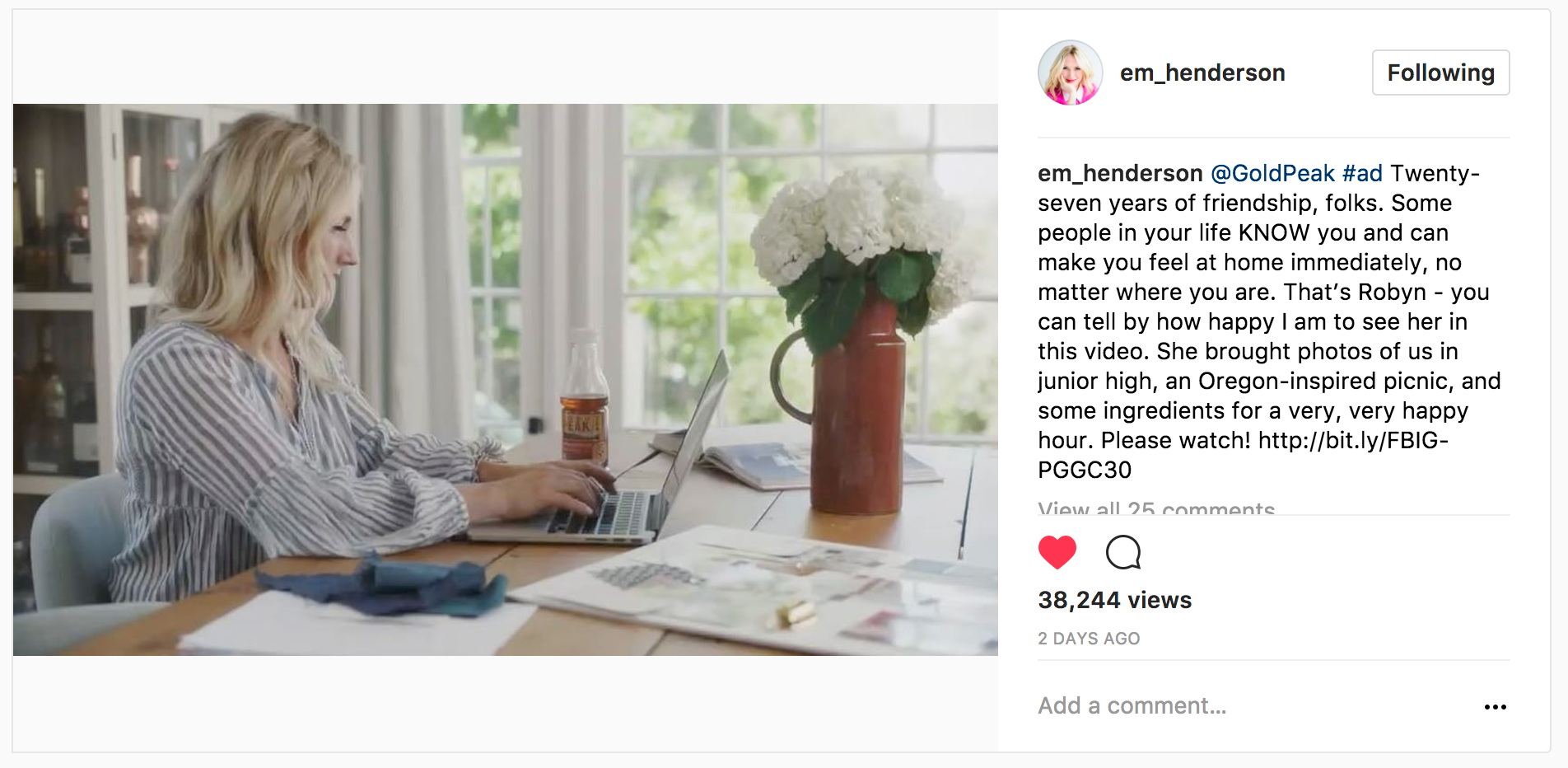Click the 2 DAYS AGO timestamp
Viewport: 1568px width, 768px height.
point(1089,639)
